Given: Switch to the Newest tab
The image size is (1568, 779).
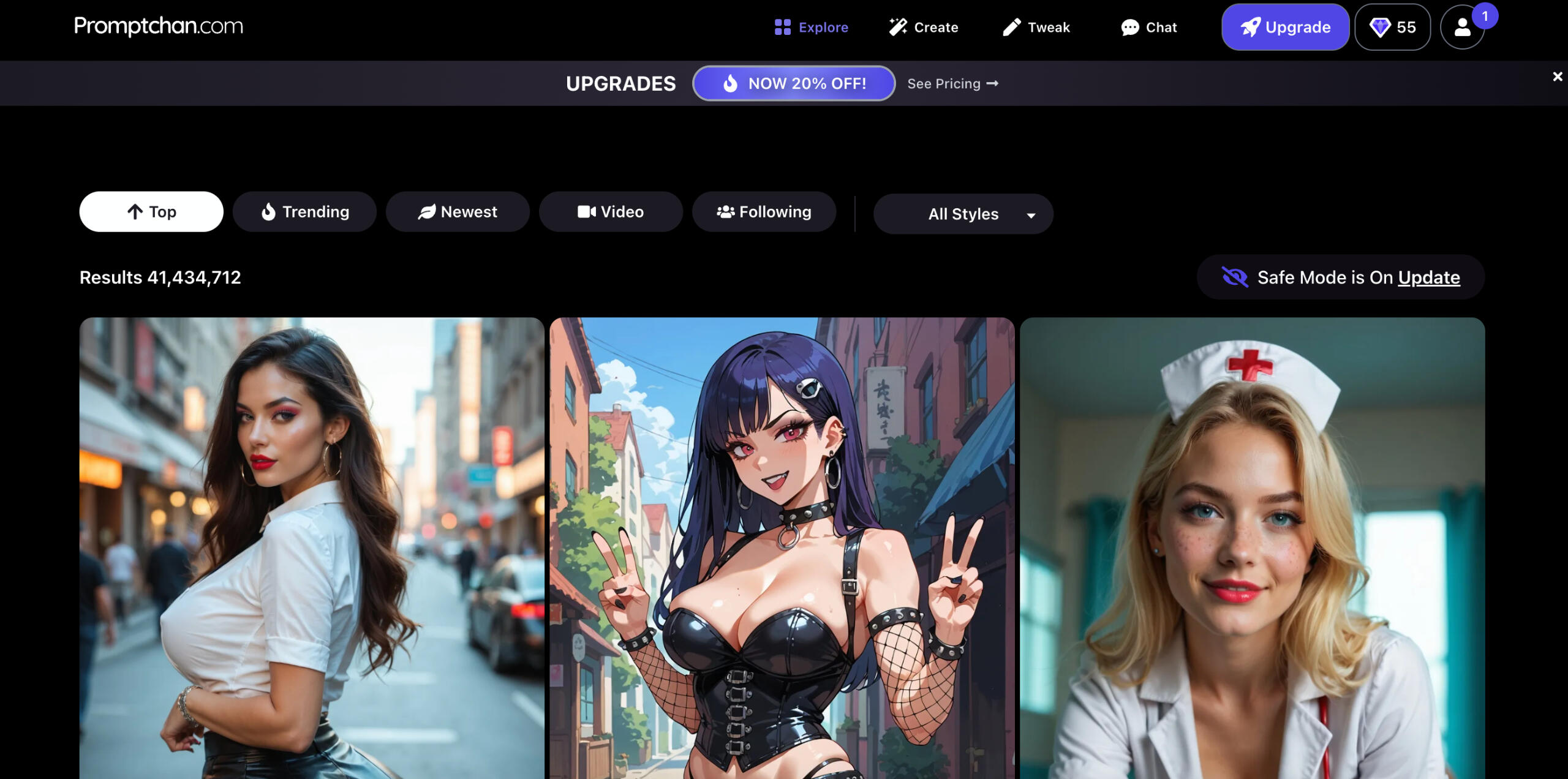Looking at the screenshot, I should pos(458,212).
